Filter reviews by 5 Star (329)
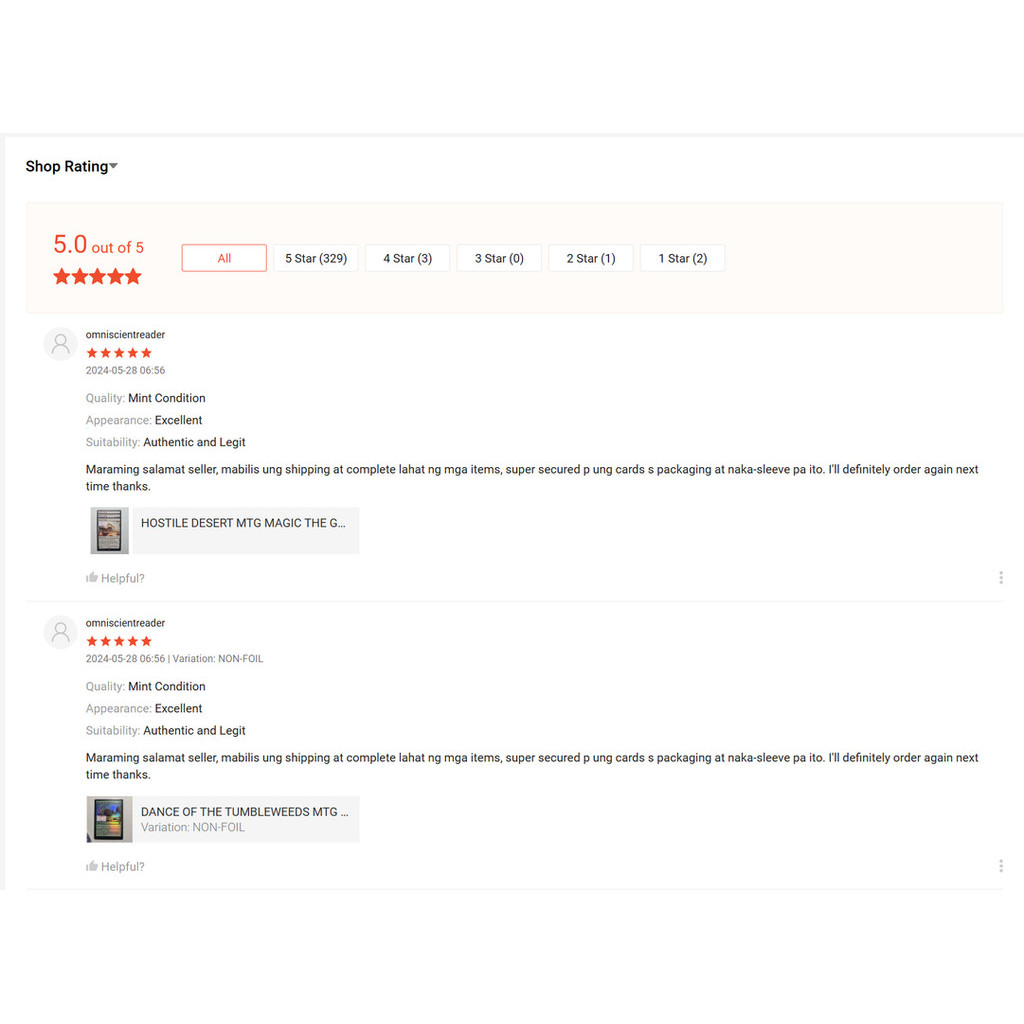 click(x=316, y=258)
